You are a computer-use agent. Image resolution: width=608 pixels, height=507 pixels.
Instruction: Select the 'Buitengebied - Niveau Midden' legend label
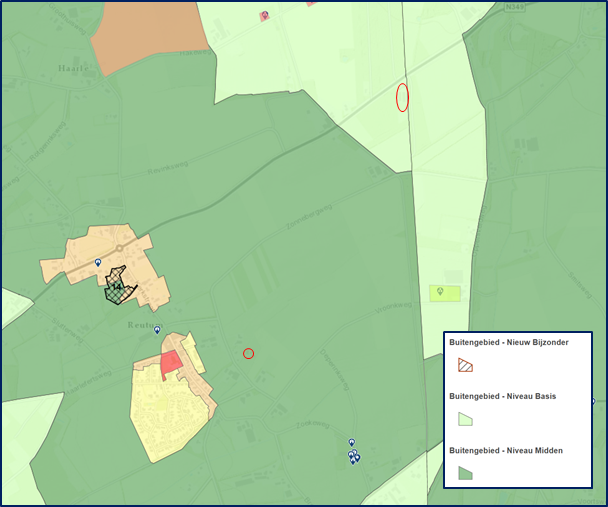pyautogui.click(x=506, y=450)
